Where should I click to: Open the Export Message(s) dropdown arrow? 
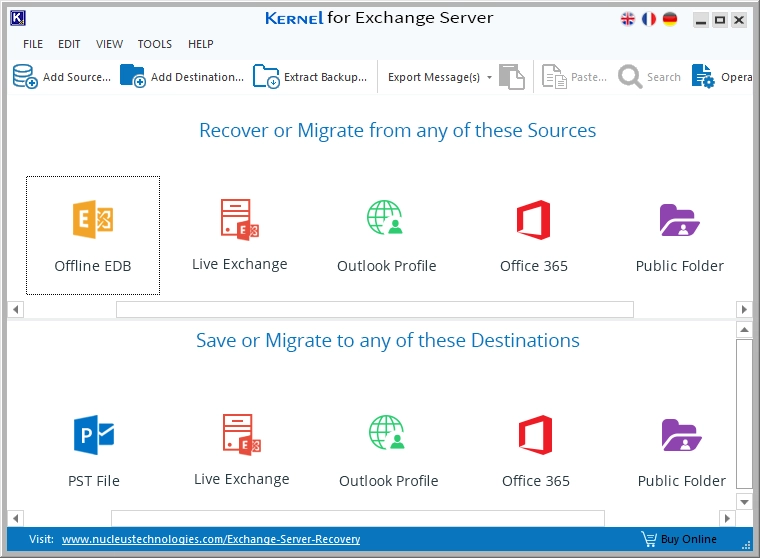(x=490, y=78)
